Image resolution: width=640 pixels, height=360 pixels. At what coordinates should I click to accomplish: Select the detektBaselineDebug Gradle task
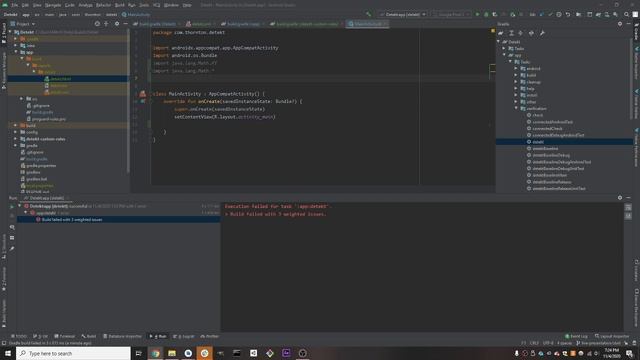tap(551, 155)
